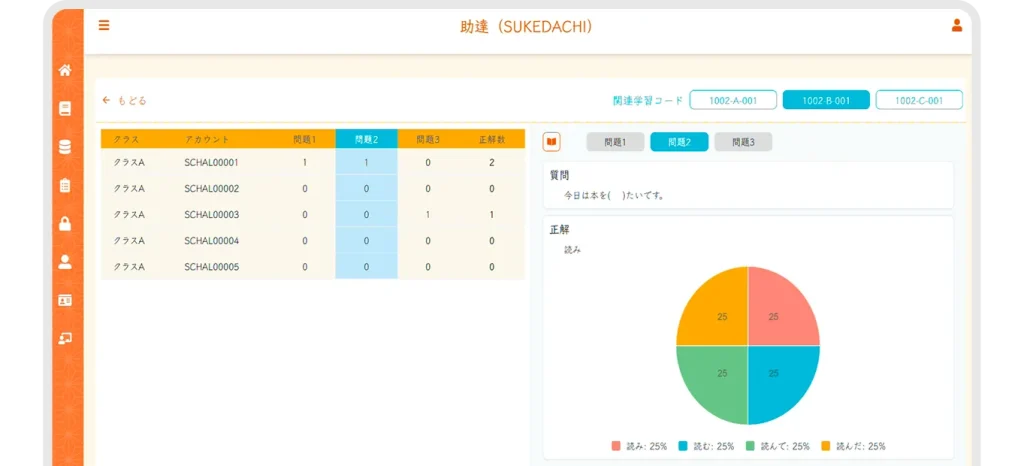Select account SCHAL00001 in the table
Viewport: 1024px width, 466px height.
[212, 163]
